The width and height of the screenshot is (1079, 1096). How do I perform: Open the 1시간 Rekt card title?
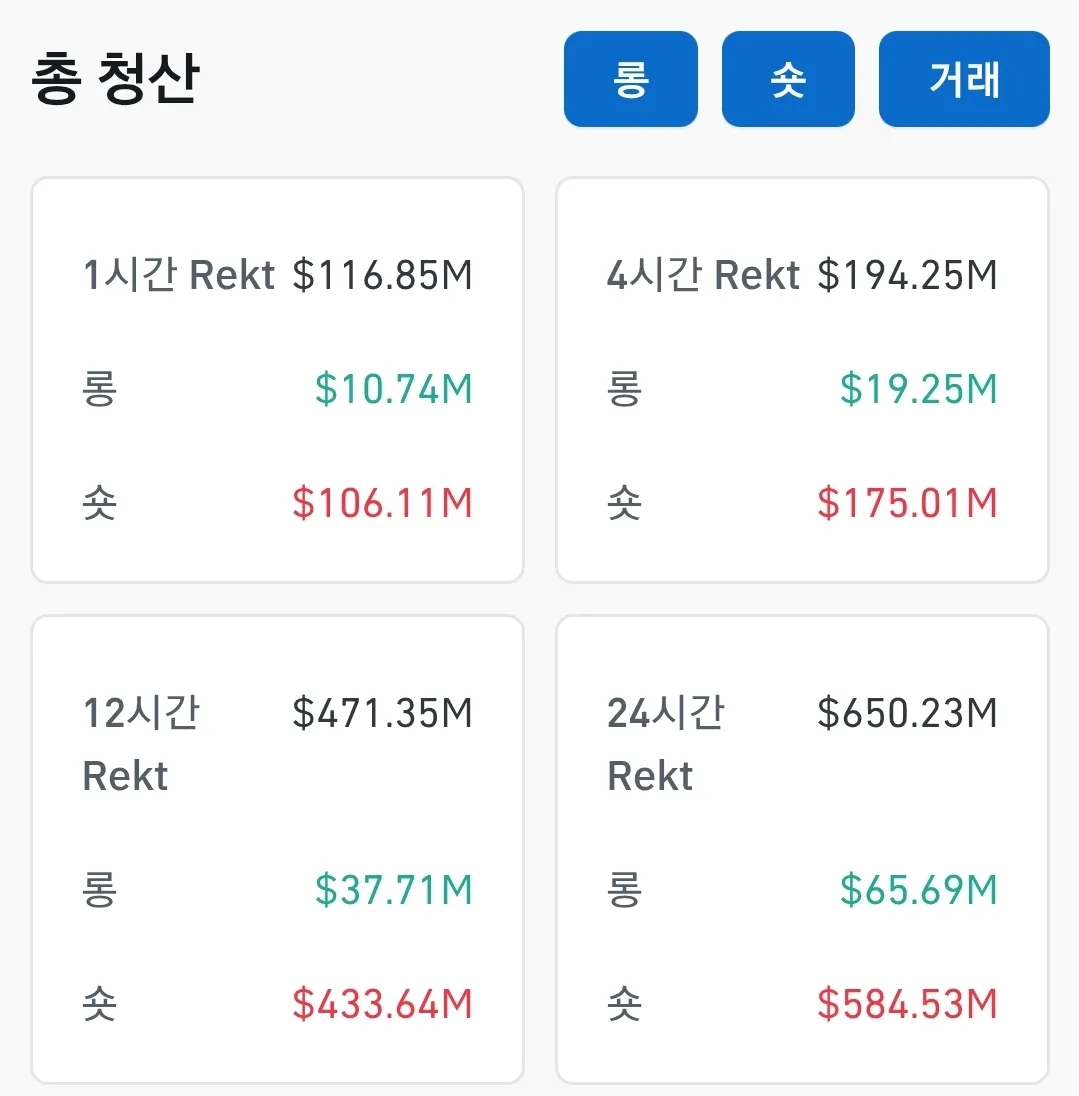tap(178, 275)
